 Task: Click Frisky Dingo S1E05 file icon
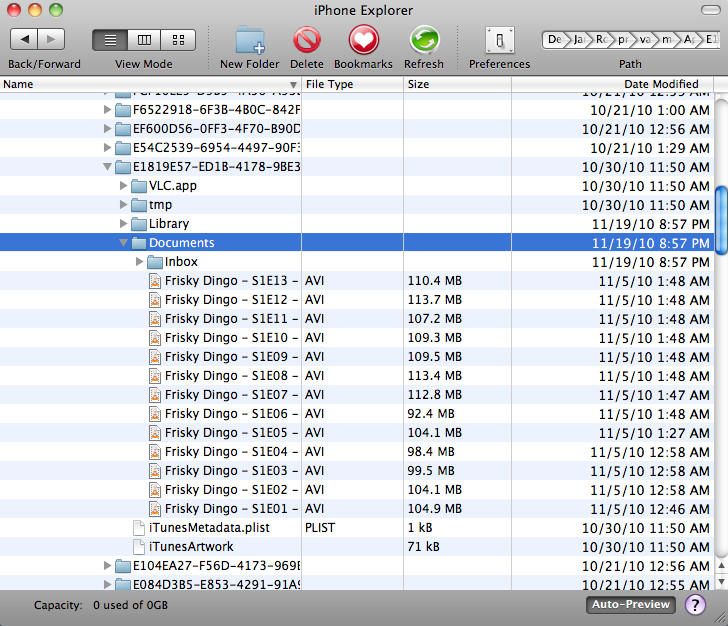(x=155, y=433)
